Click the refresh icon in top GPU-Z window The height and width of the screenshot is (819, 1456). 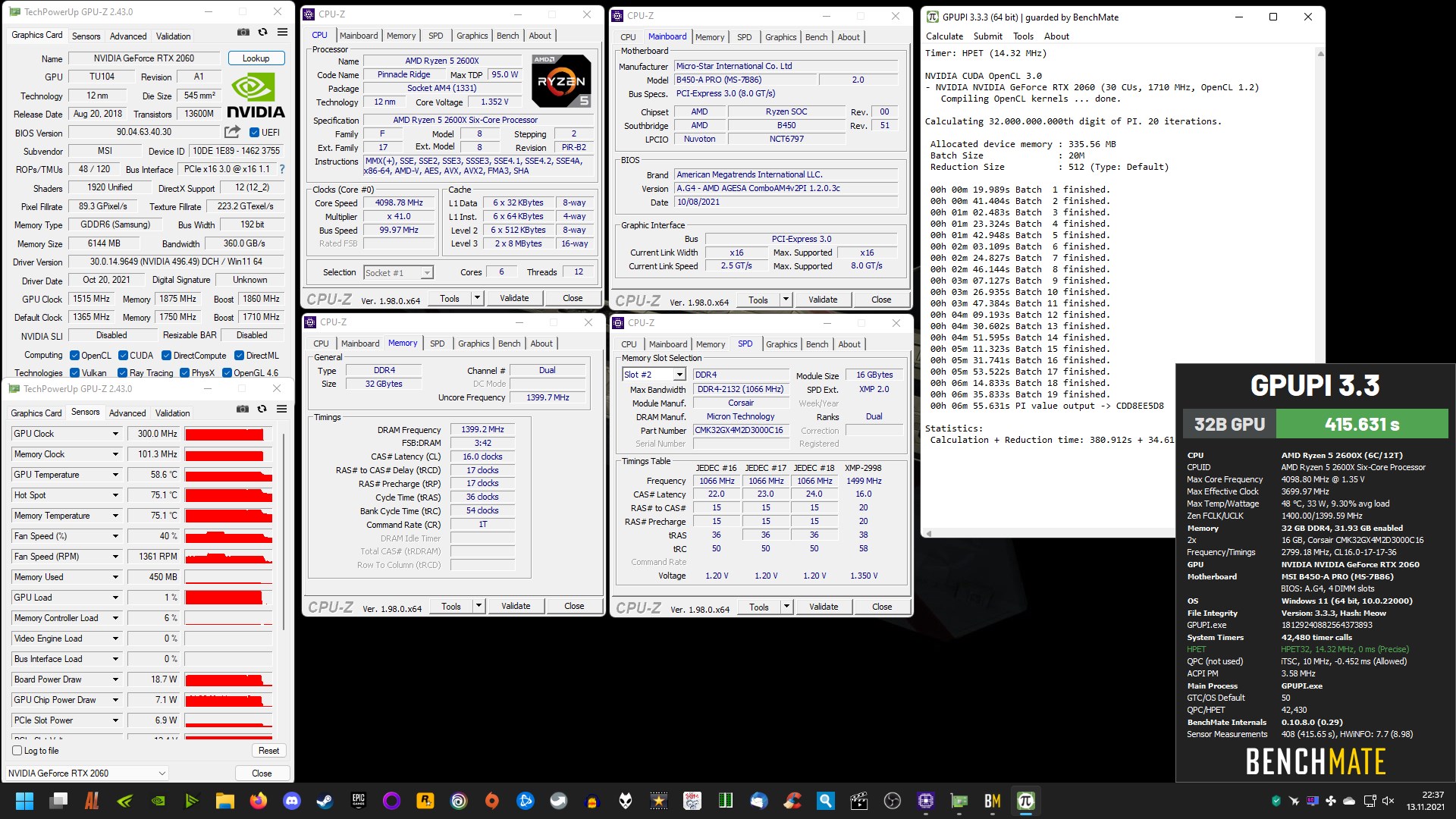pos(262,33)
